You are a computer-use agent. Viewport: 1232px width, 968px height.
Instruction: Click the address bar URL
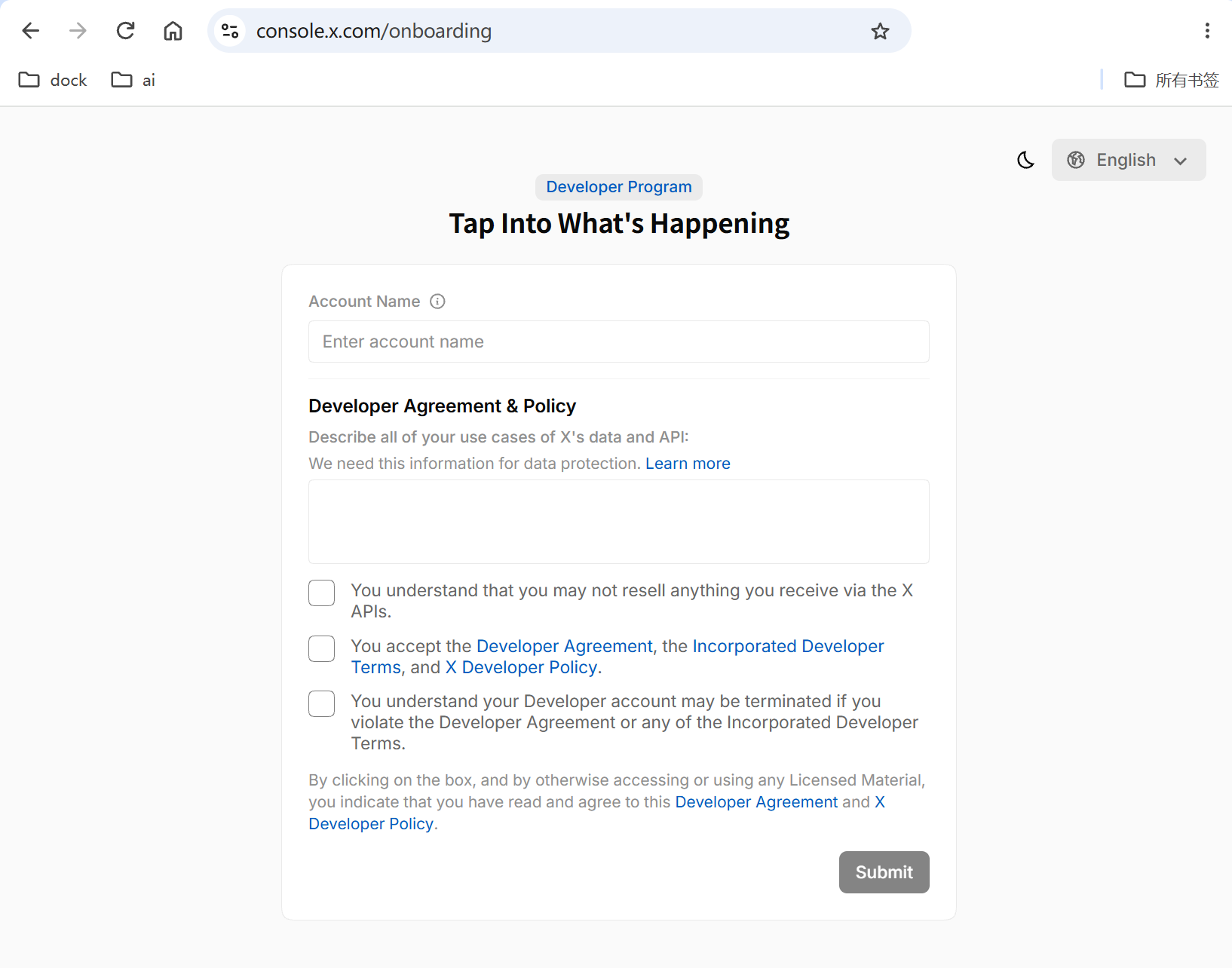pyautogui.click(x=374, y=31)
